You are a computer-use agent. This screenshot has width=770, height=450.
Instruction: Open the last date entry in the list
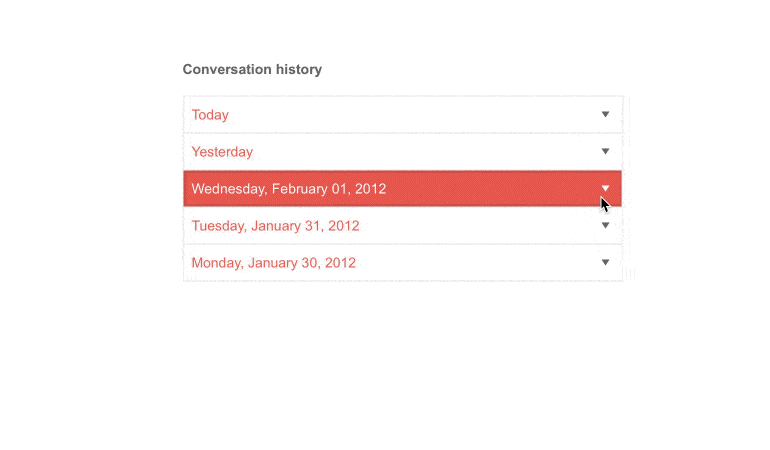(400, 263)
